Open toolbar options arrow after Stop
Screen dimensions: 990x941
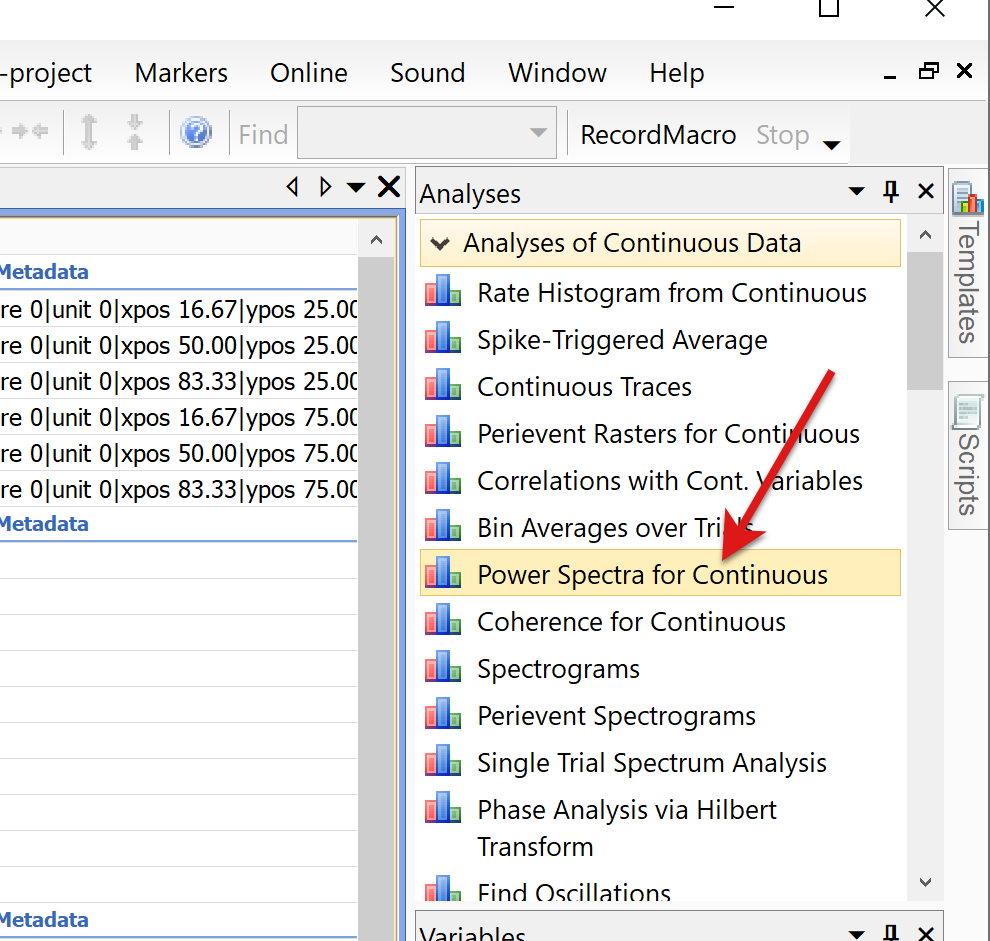tap(832, 145)
